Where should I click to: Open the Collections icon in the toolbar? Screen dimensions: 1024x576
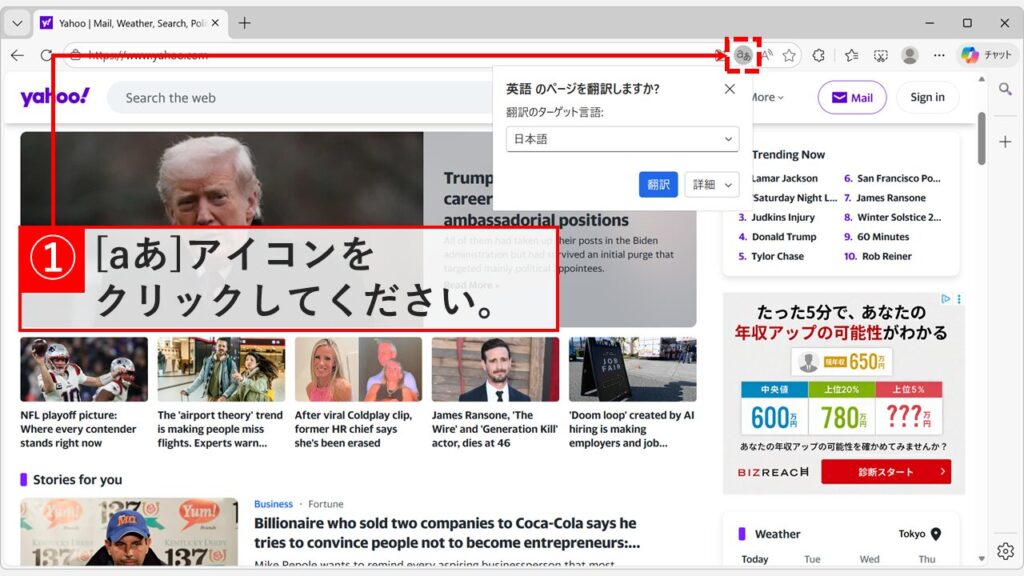pos(852,55)
